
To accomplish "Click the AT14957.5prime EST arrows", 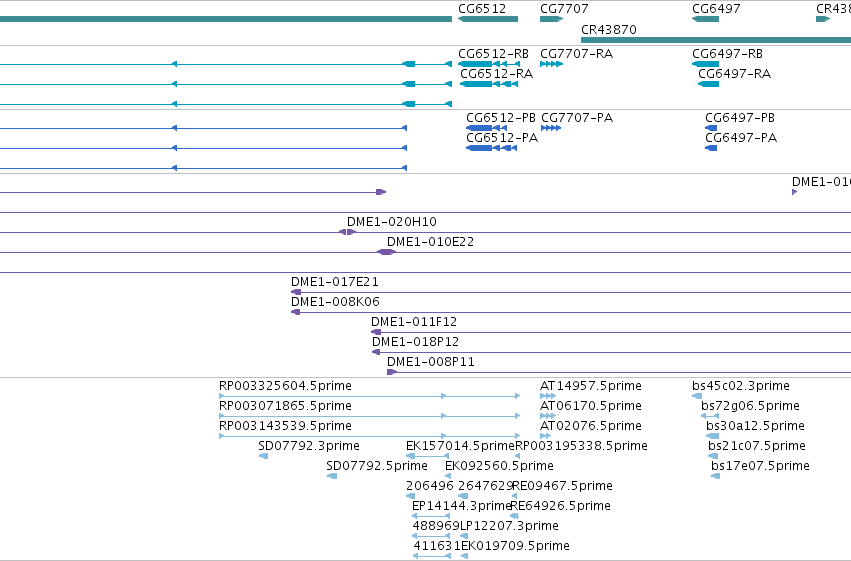I will click(x=548, y=396).
